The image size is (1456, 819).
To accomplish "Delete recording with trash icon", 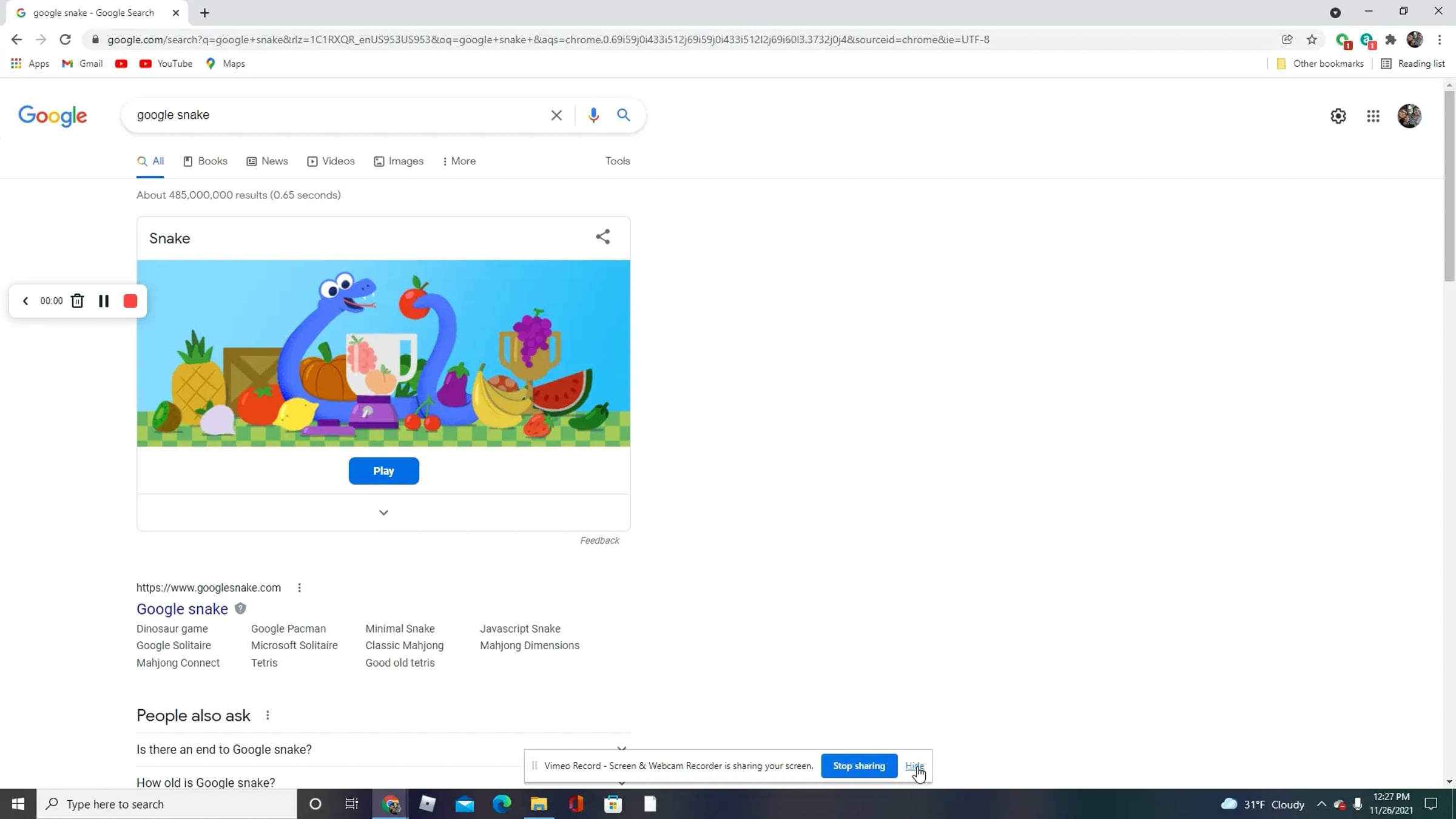I will pyautogui.click(x=77, y=301).
